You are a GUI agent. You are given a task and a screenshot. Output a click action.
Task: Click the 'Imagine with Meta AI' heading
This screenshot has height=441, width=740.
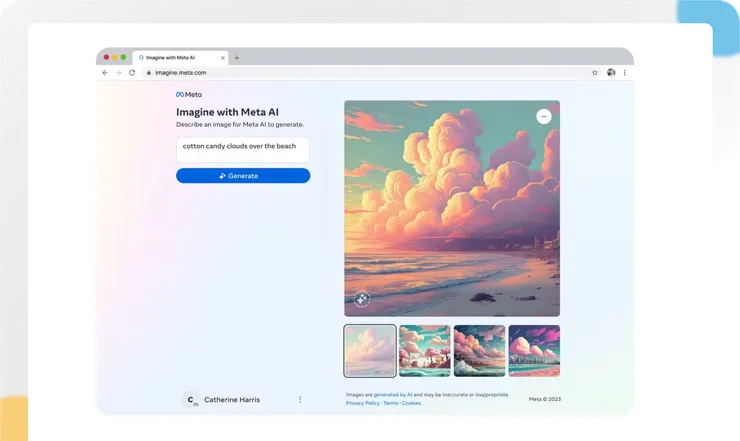point(227,112)
